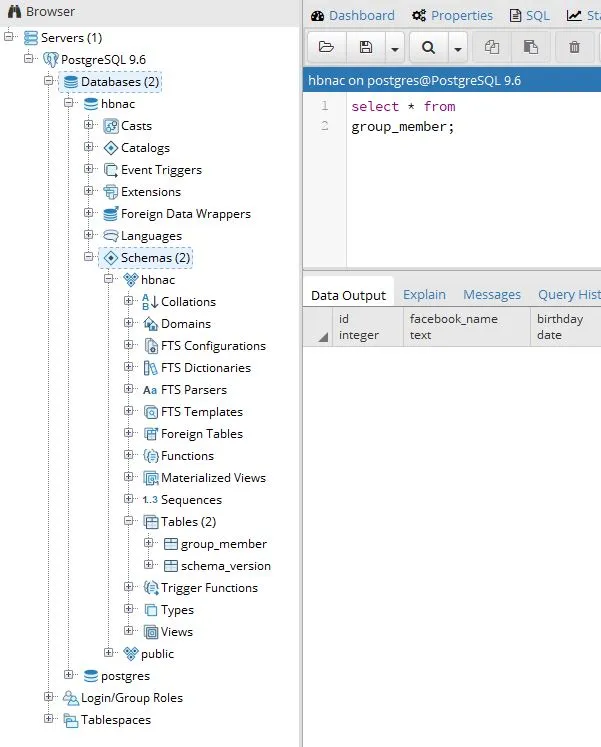Click the Domains house icon

pos(150,324)
